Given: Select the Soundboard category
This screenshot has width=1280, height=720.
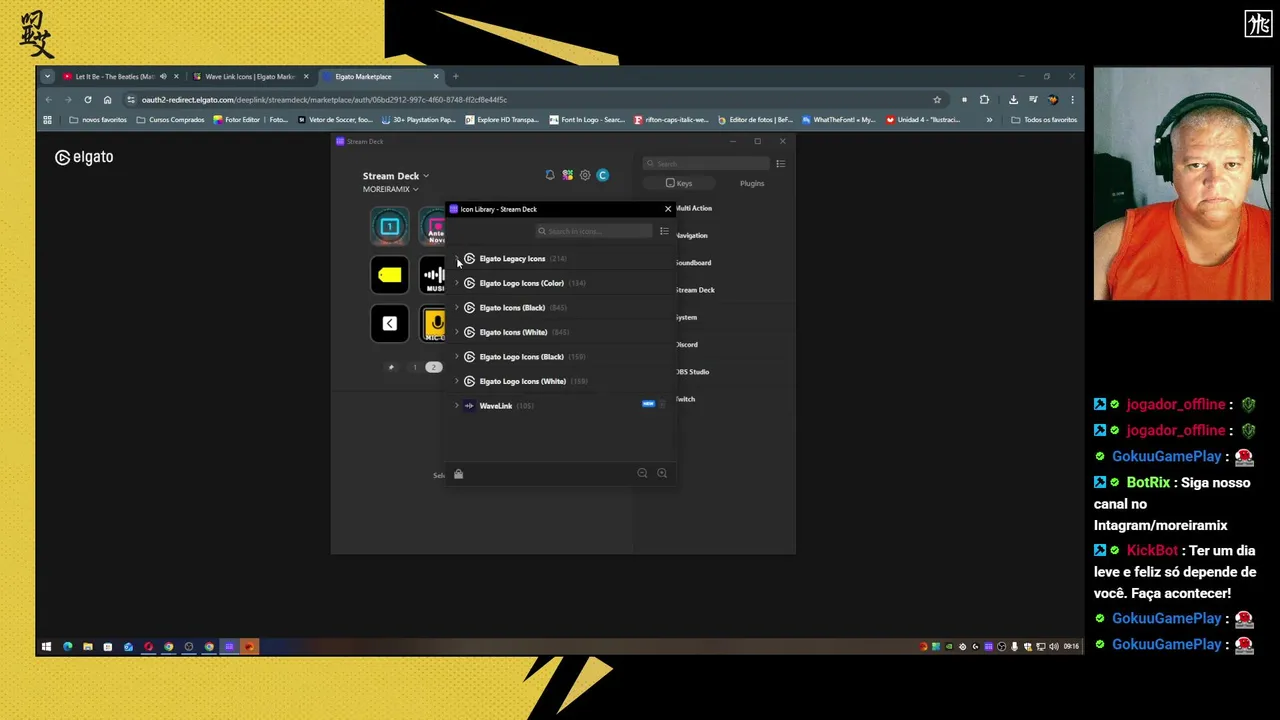Looking at the screenshot, I should click(694, 263).
